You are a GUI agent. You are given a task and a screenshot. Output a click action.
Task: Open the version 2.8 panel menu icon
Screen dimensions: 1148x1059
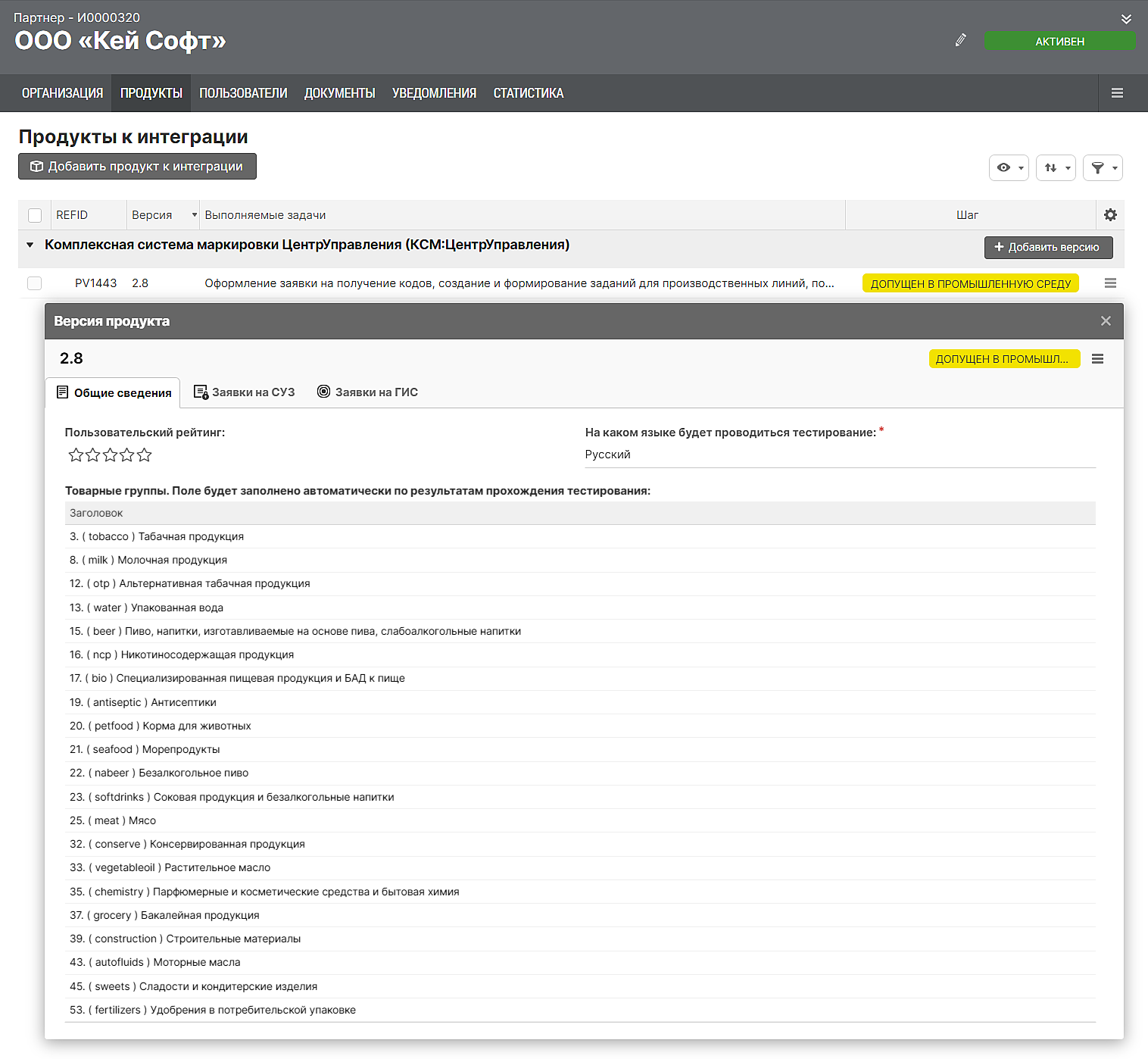coord(1097,359)
